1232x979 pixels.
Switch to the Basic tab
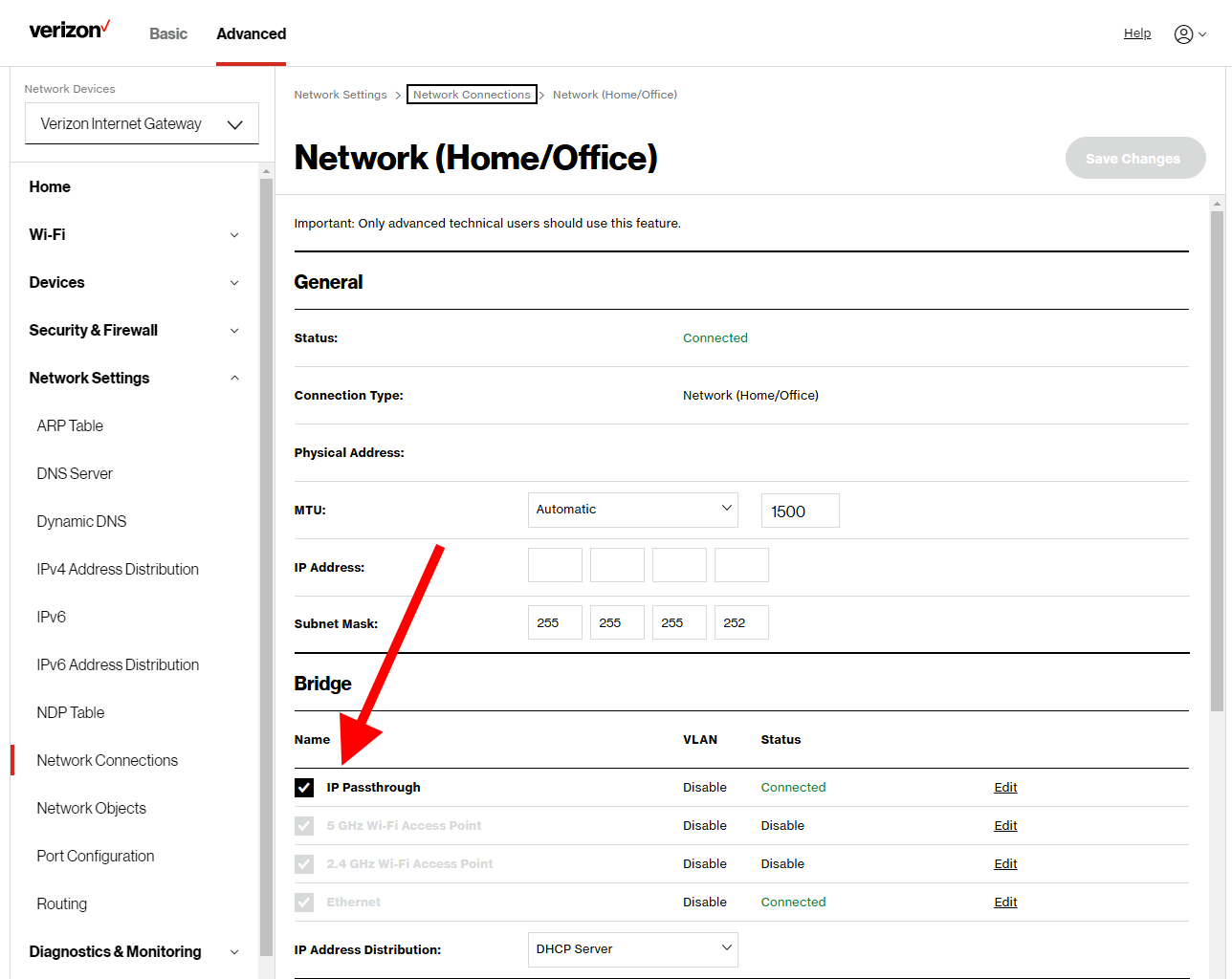(x=168, y=34)
